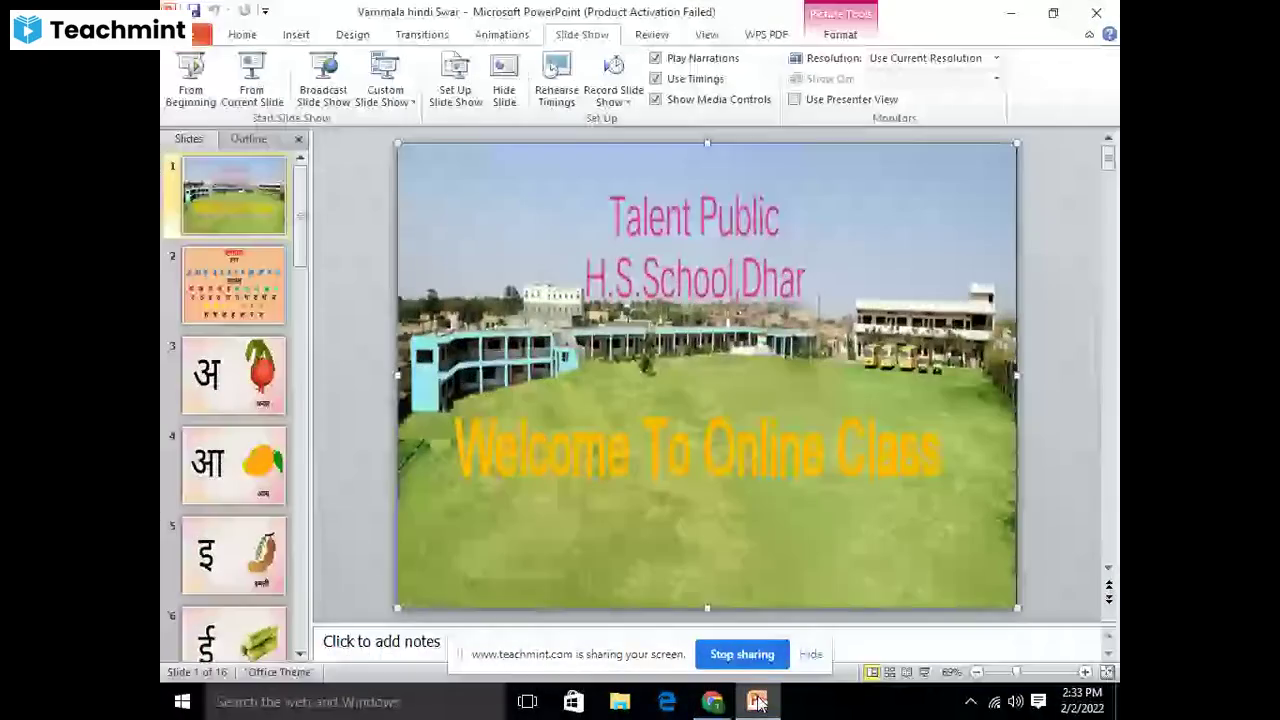Viewport: 1280px width, 720px height.
Task: Click the Save icon in quick access toolbar
Action: pos(194,11)
